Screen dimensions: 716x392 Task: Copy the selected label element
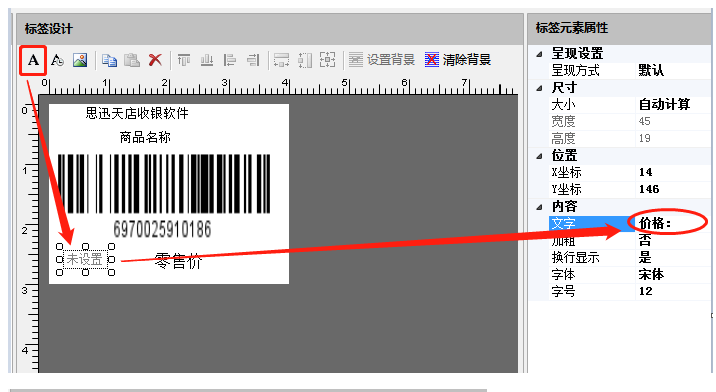[109, 60]
